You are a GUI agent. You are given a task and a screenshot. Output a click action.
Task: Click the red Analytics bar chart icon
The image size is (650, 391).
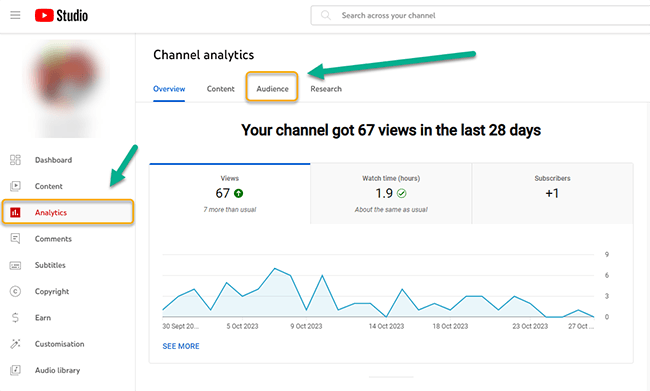point(15,212)
